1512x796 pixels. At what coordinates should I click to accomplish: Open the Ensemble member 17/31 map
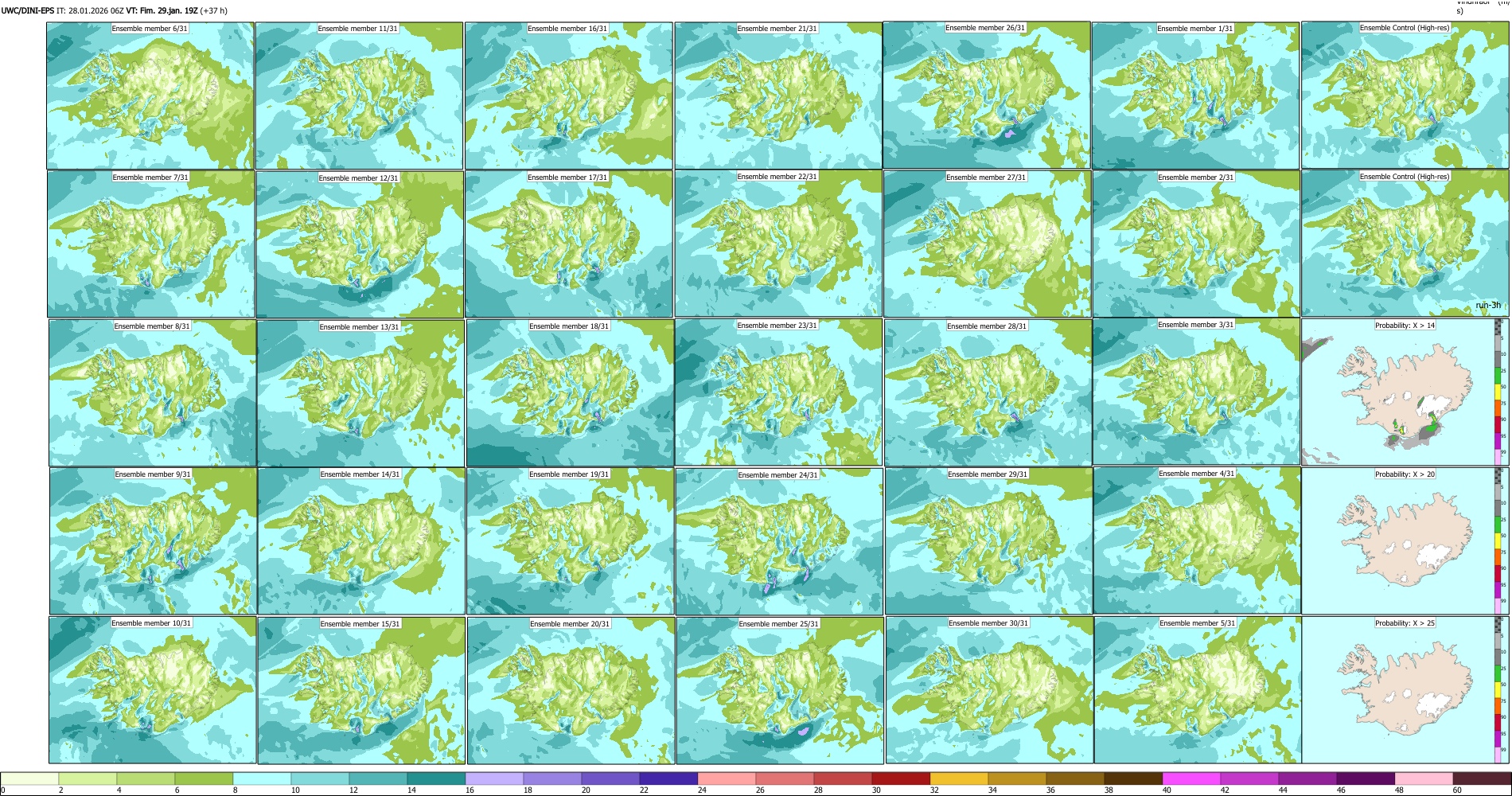tap(569, 244)
